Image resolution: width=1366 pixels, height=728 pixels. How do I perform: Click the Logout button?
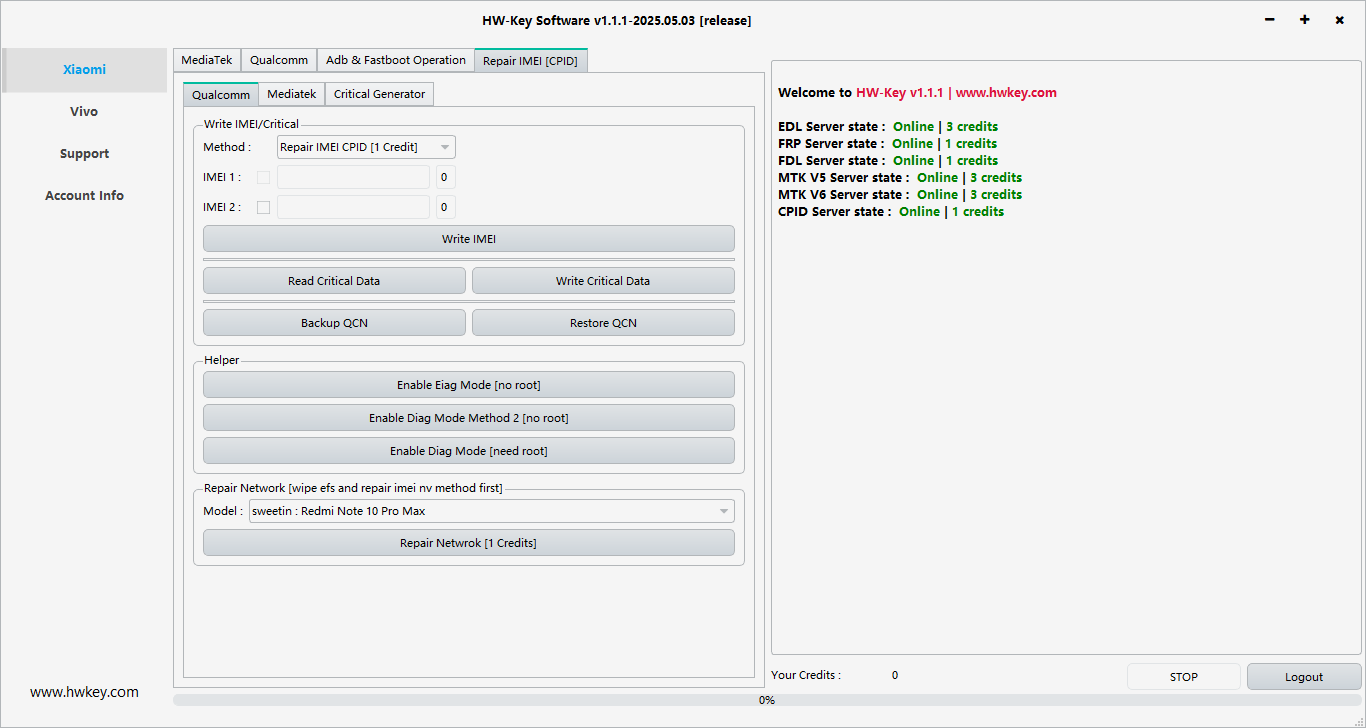(1304, 677)
